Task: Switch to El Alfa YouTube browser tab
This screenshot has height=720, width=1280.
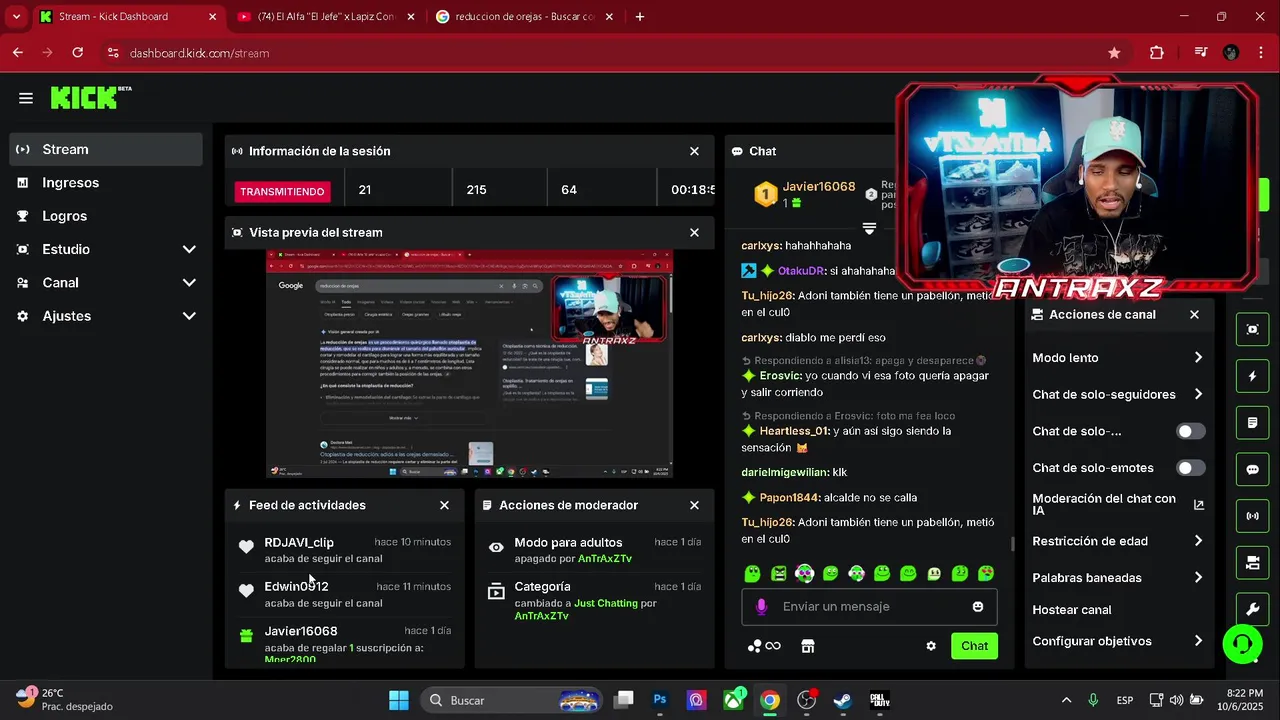Action: point(327,16)
